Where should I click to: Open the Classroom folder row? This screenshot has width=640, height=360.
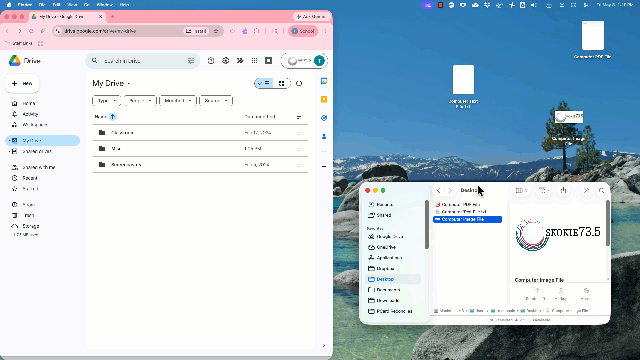(x=200, y=133)
